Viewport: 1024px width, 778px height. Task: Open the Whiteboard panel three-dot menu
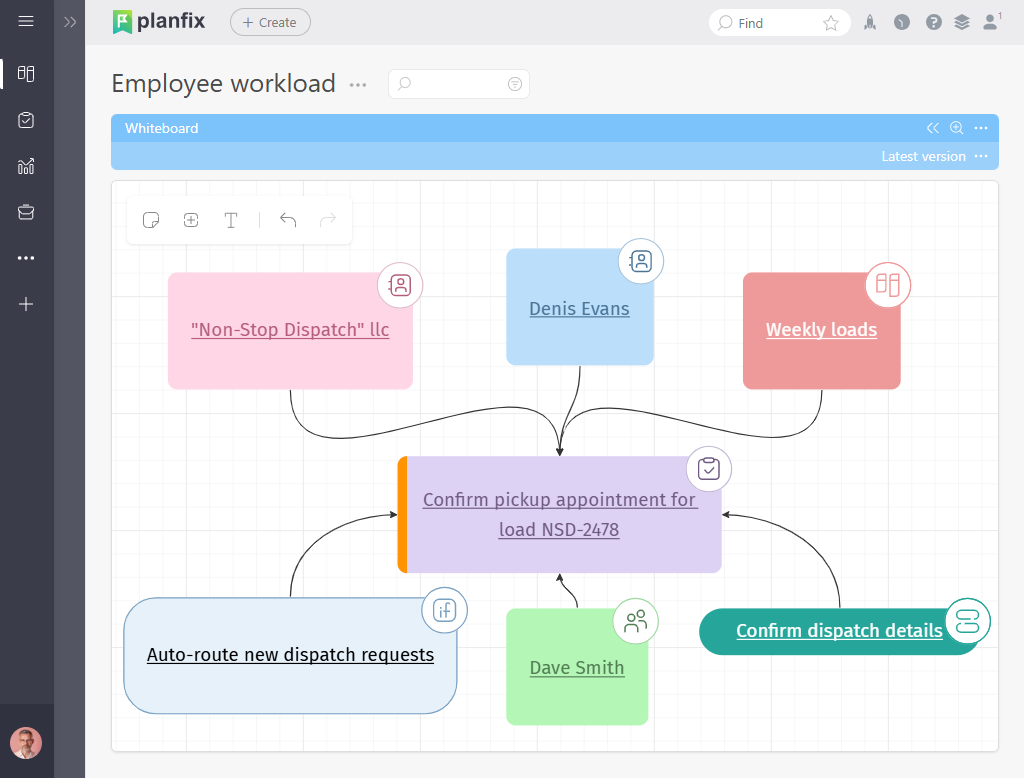(981, 128)
